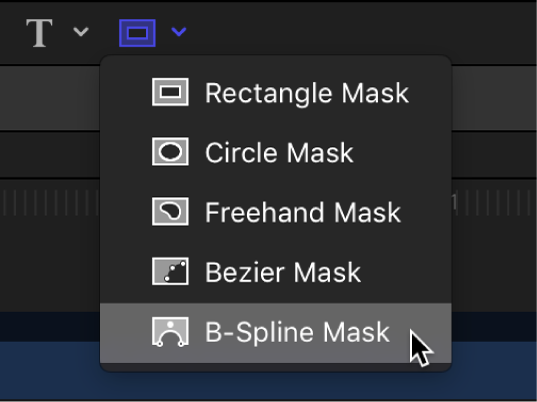Select the highlighted B-Spline Mask label

297,332
